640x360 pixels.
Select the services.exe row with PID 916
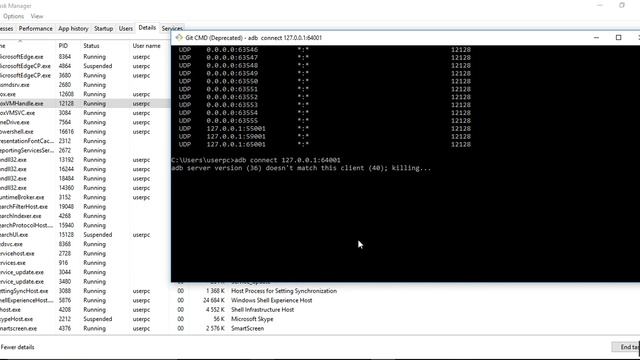(x=84, y=263)
